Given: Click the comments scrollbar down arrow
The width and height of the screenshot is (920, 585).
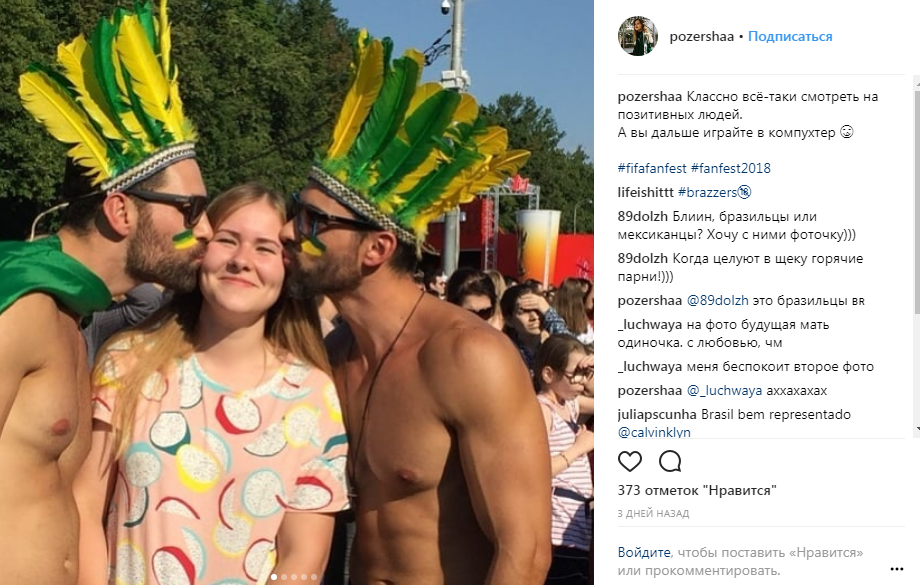Looking at the screenshot, I should [917, 430].
